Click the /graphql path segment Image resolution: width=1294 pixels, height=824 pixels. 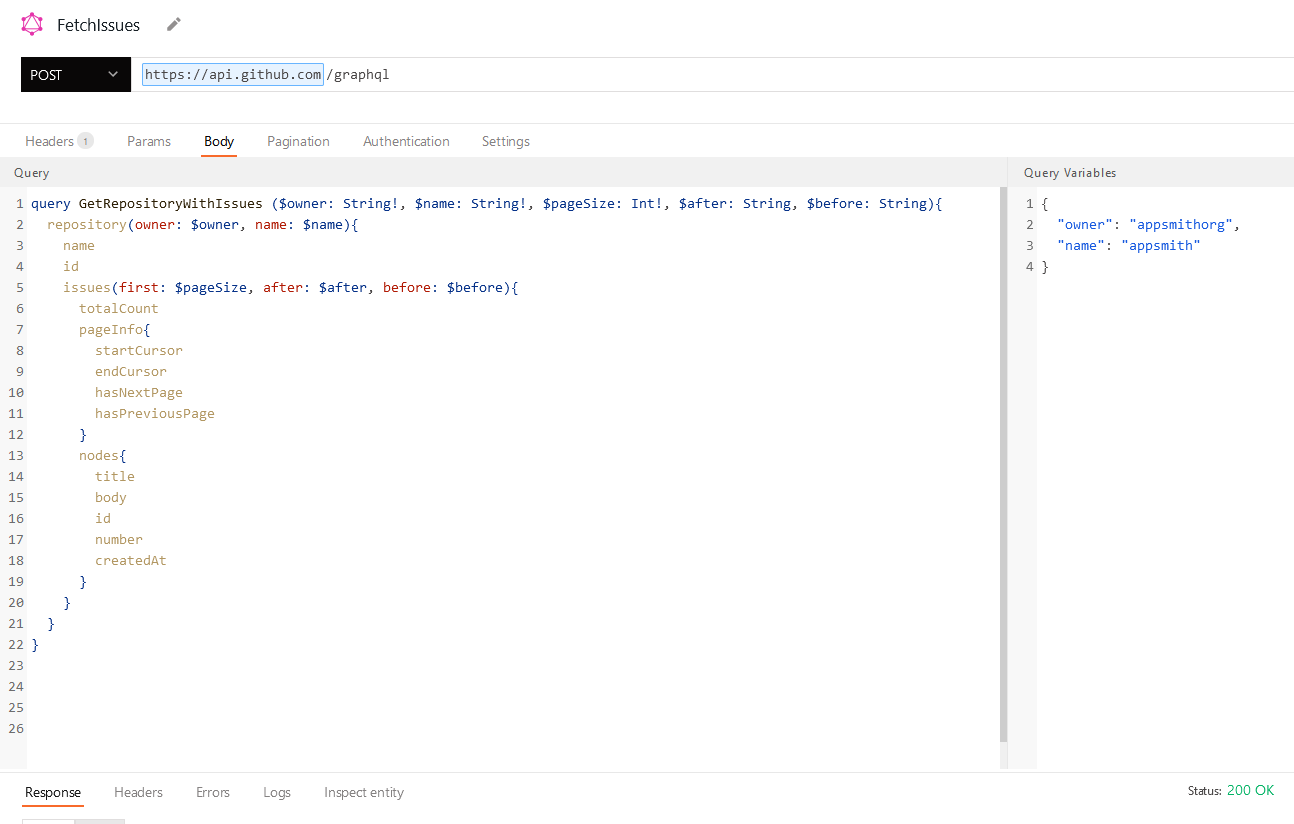tap(359, 74)
